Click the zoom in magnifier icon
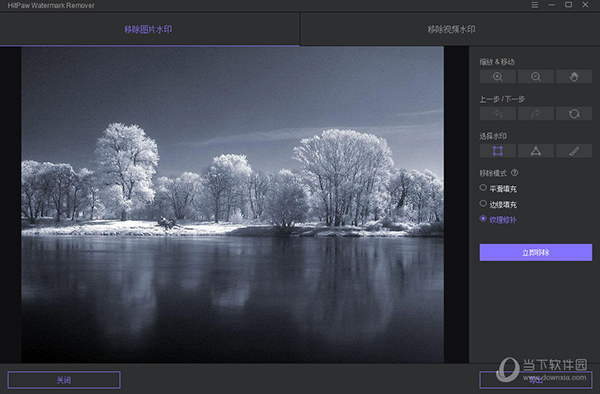 coord(497,77)
